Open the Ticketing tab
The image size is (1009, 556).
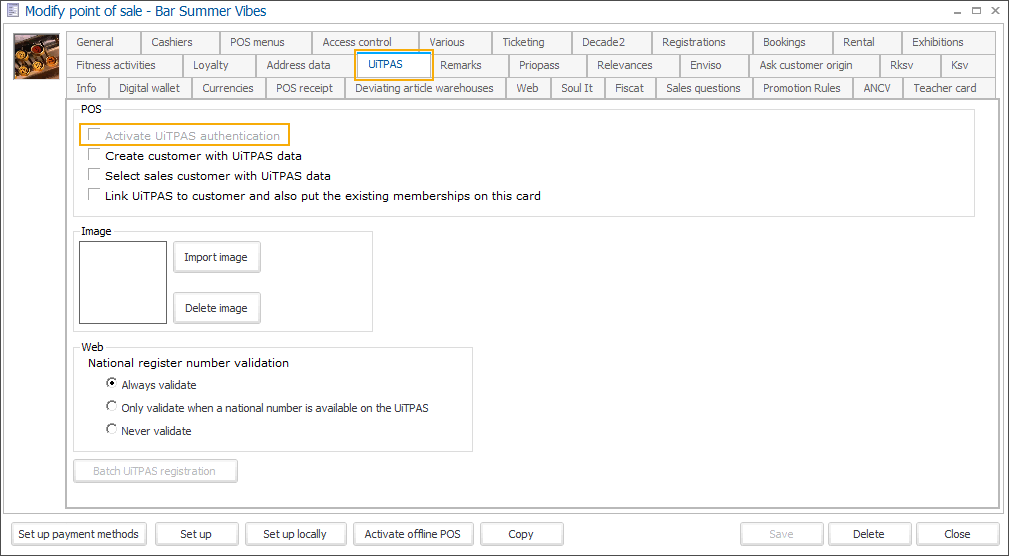(523, 42)
